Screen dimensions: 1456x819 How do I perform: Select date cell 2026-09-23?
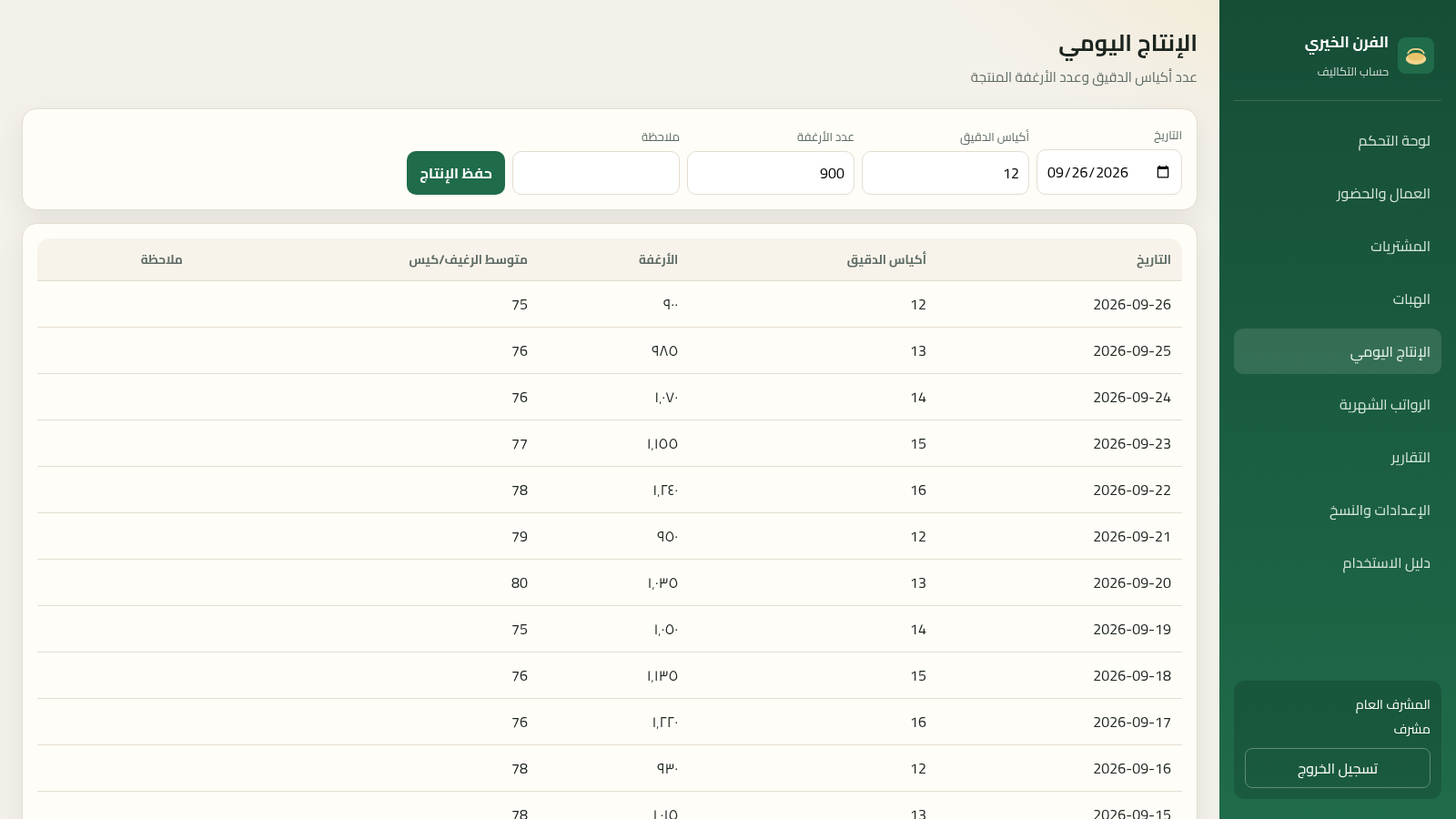(x=1132, y=443)
